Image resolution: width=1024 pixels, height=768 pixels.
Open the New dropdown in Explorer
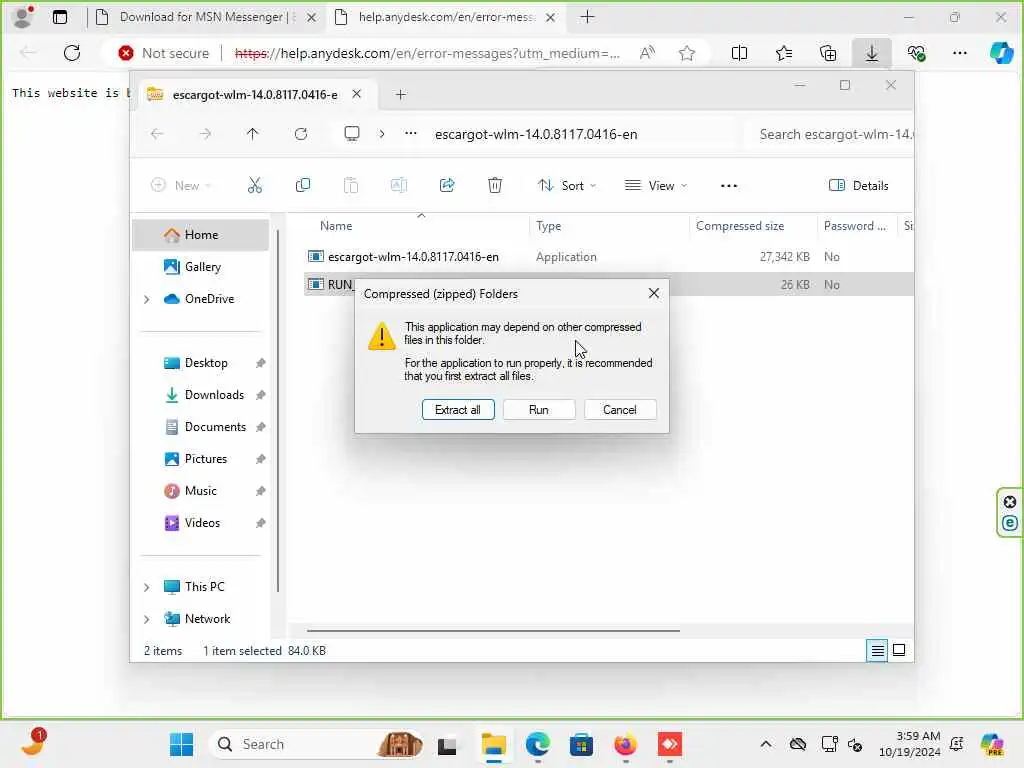pos(181,185)
